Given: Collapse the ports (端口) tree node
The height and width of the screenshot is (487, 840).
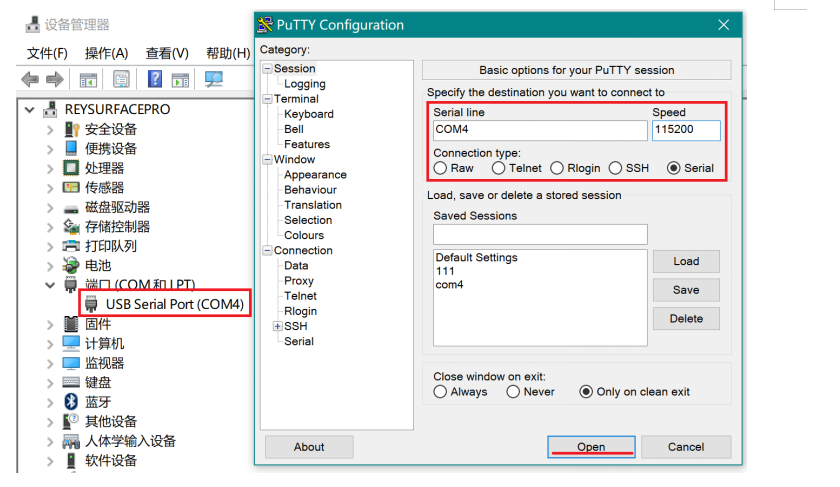Looking at the screenshot, I should click(51, 285).
